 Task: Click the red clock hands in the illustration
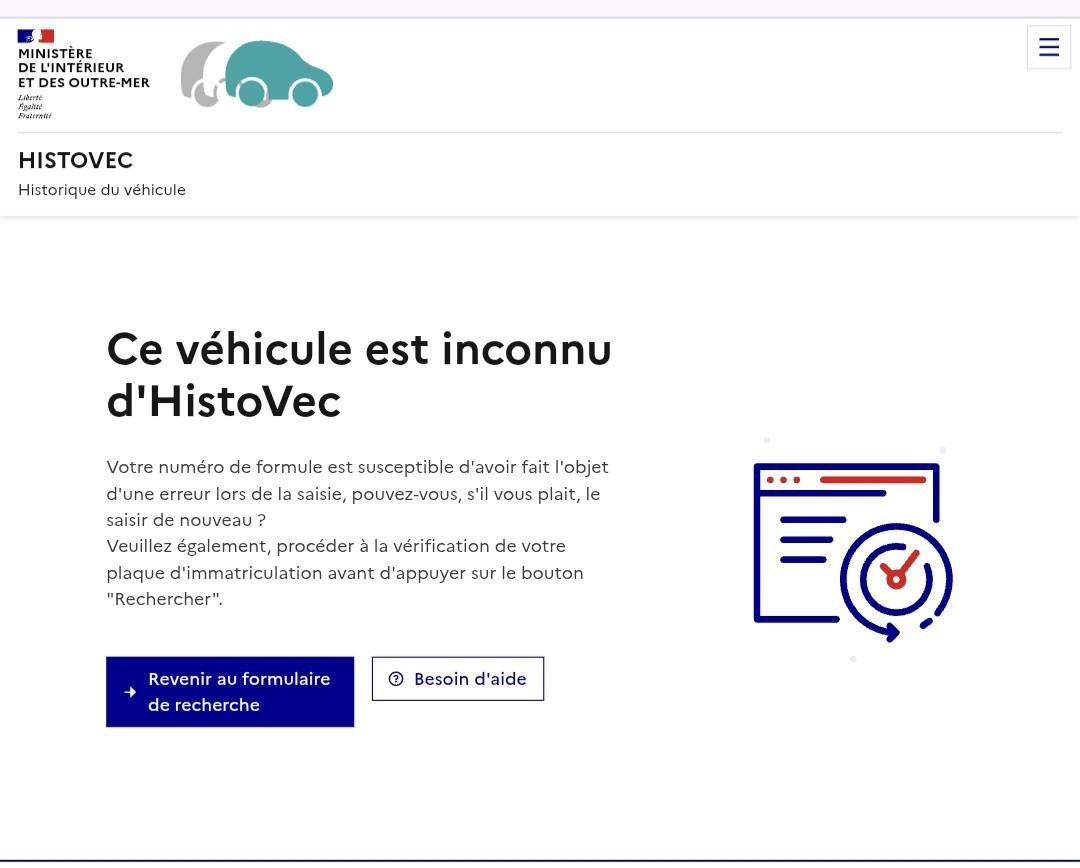897,575
